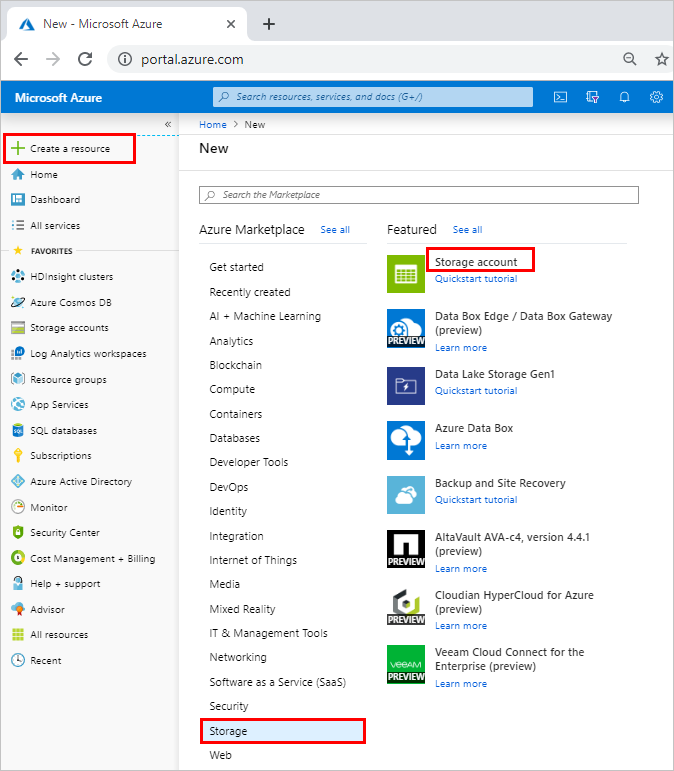Select the Compute category
Viewport: 674px width, 771px height.
click(232, 389)
